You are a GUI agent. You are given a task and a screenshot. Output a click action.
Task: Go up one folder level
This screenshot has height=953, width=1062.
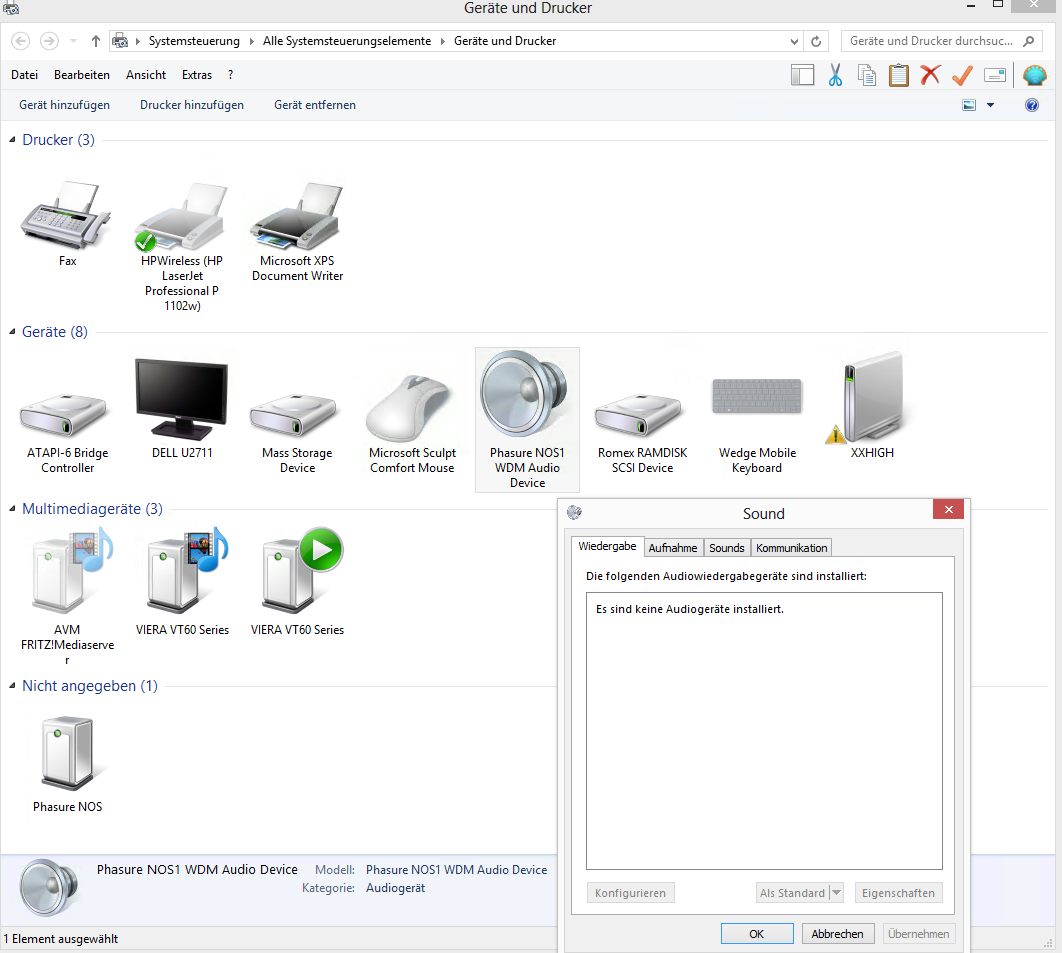(95, 41)
